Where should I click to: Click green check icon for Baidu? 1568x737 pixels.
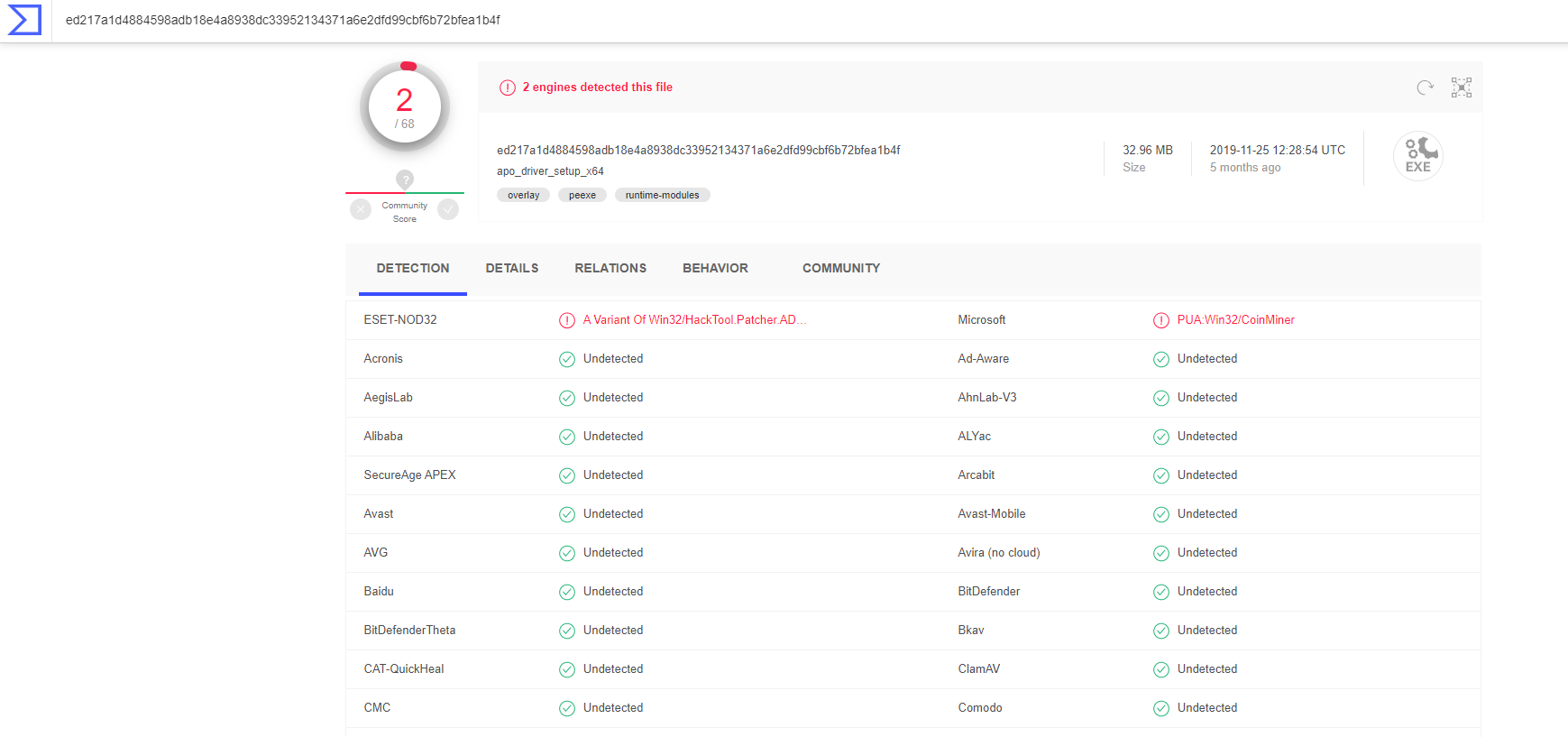pyautogui.click(x=567, y=592)
